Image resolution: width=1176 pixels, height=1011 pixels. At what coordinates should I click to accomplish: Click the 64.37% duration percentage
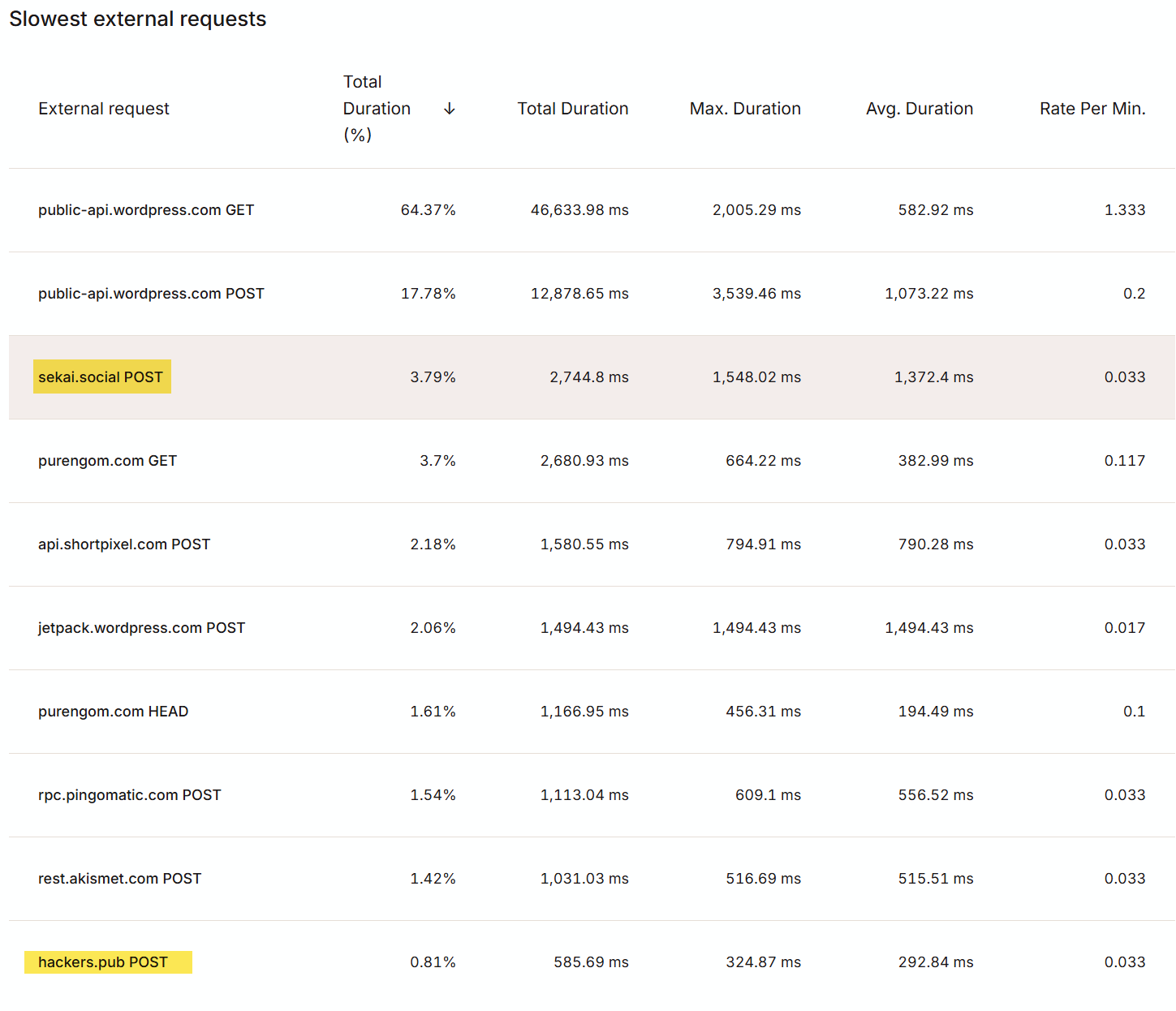[x=429, y=210]
